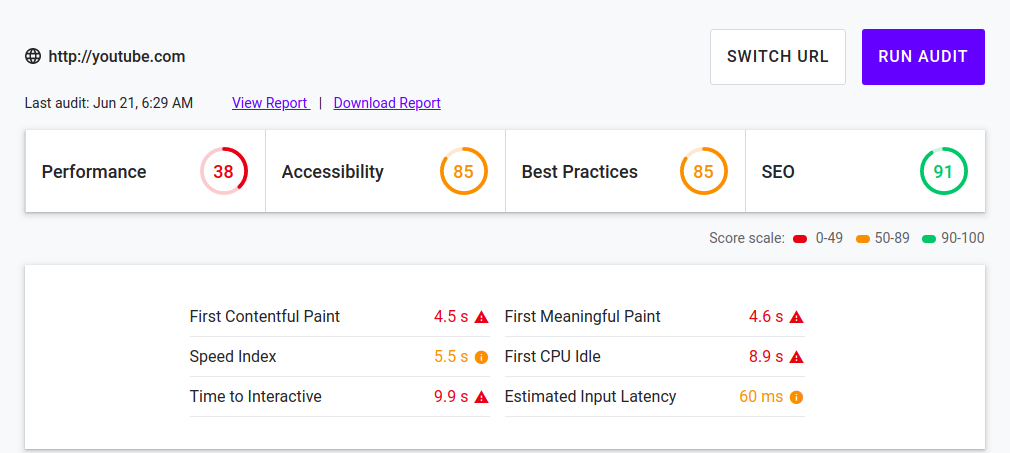Click the SEO score gauge showing 91
The height and width of the screenshot is (453, 1010).
(943, 172)
